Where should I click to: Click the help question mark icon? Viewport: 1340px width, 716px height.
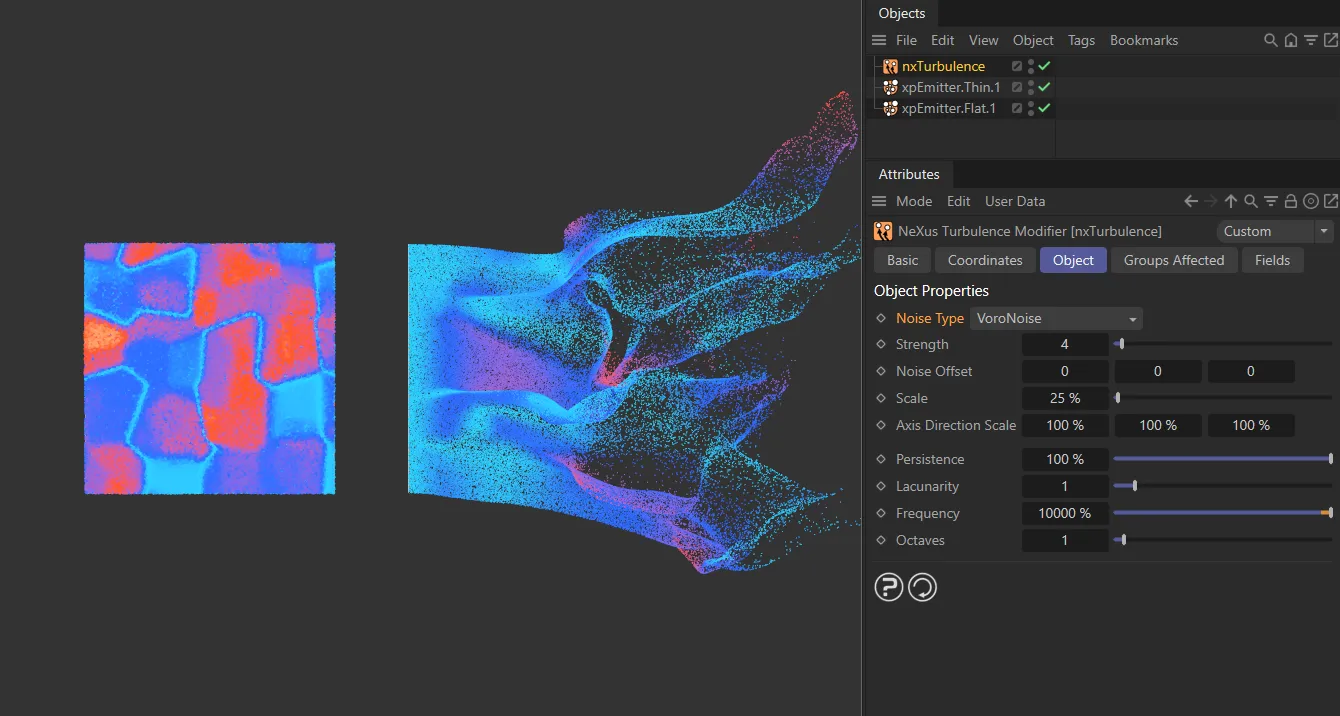coord(888,587)
